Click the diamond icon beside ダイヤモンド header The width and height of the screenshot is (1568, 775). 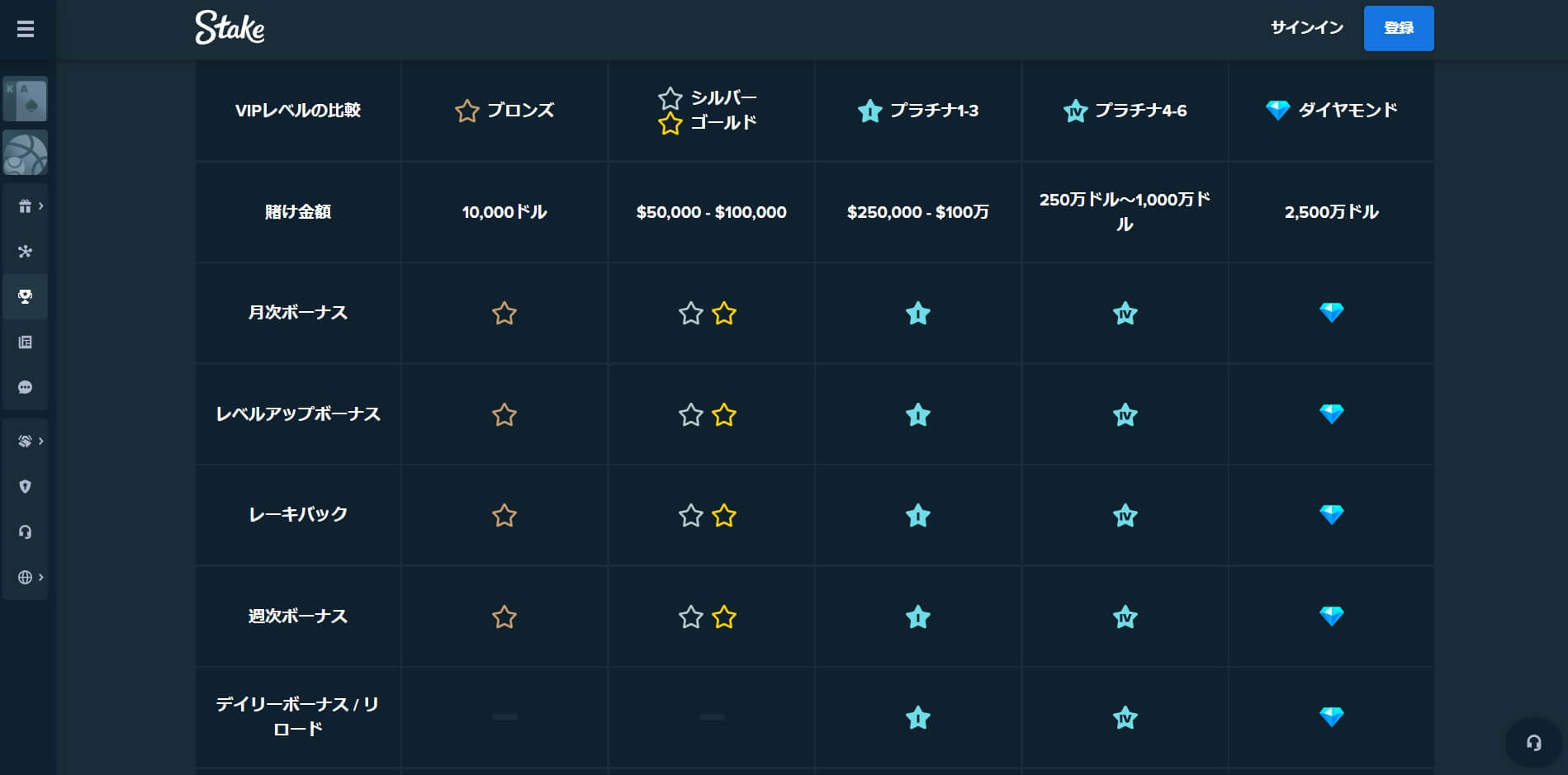coord(1277,110)
